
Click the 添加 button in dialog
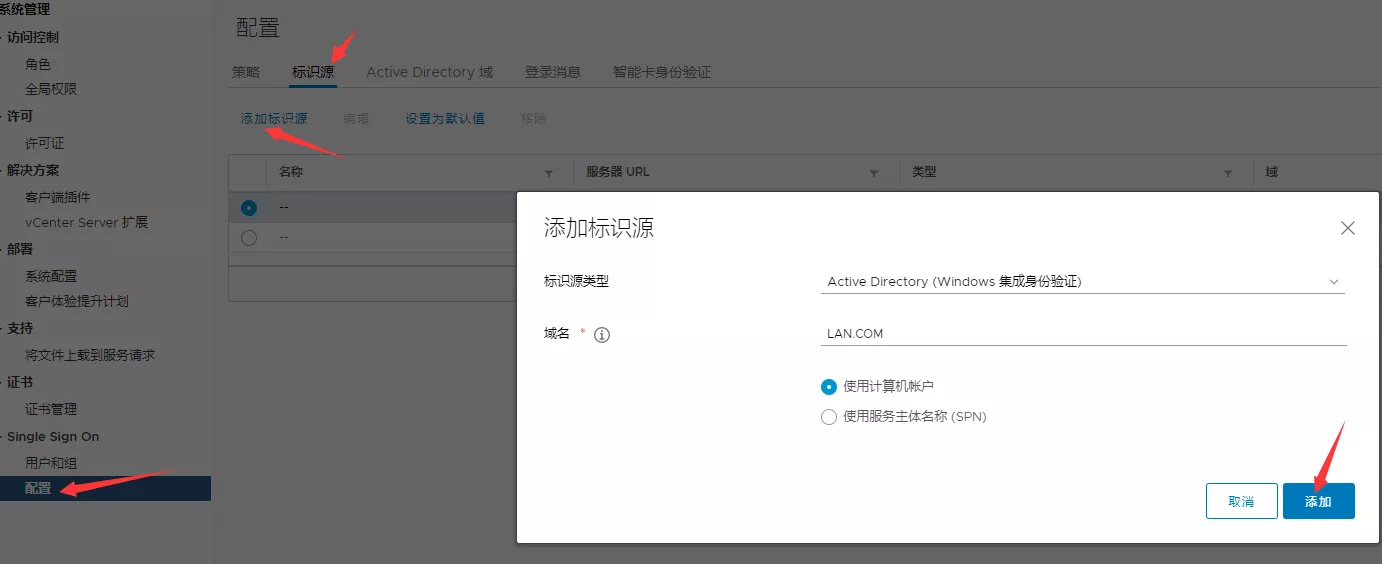(x=1318, y=501)
